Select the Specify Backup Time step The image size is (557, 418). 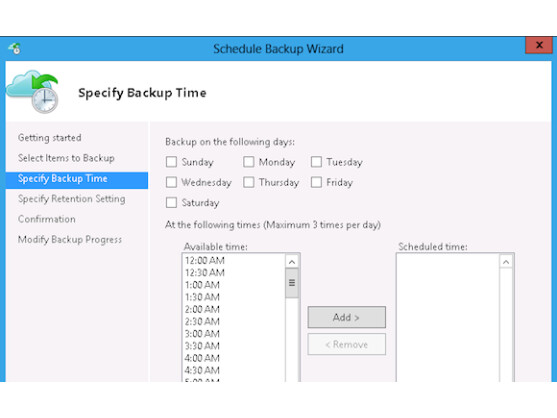(x=77, y=180)
